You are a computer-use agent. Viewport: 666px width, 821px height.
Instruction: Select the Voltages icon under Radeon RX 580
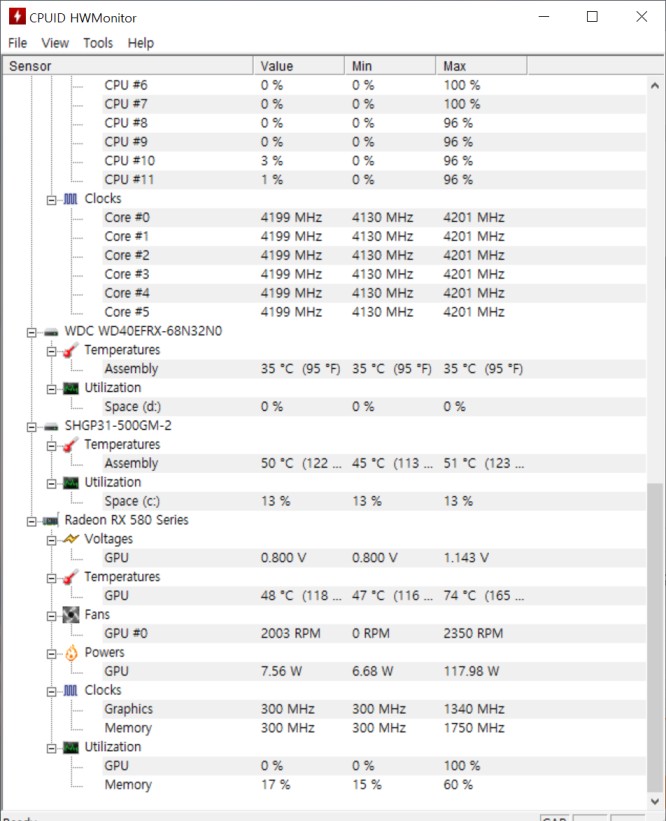pyautogui.click(x=70, y=539)
